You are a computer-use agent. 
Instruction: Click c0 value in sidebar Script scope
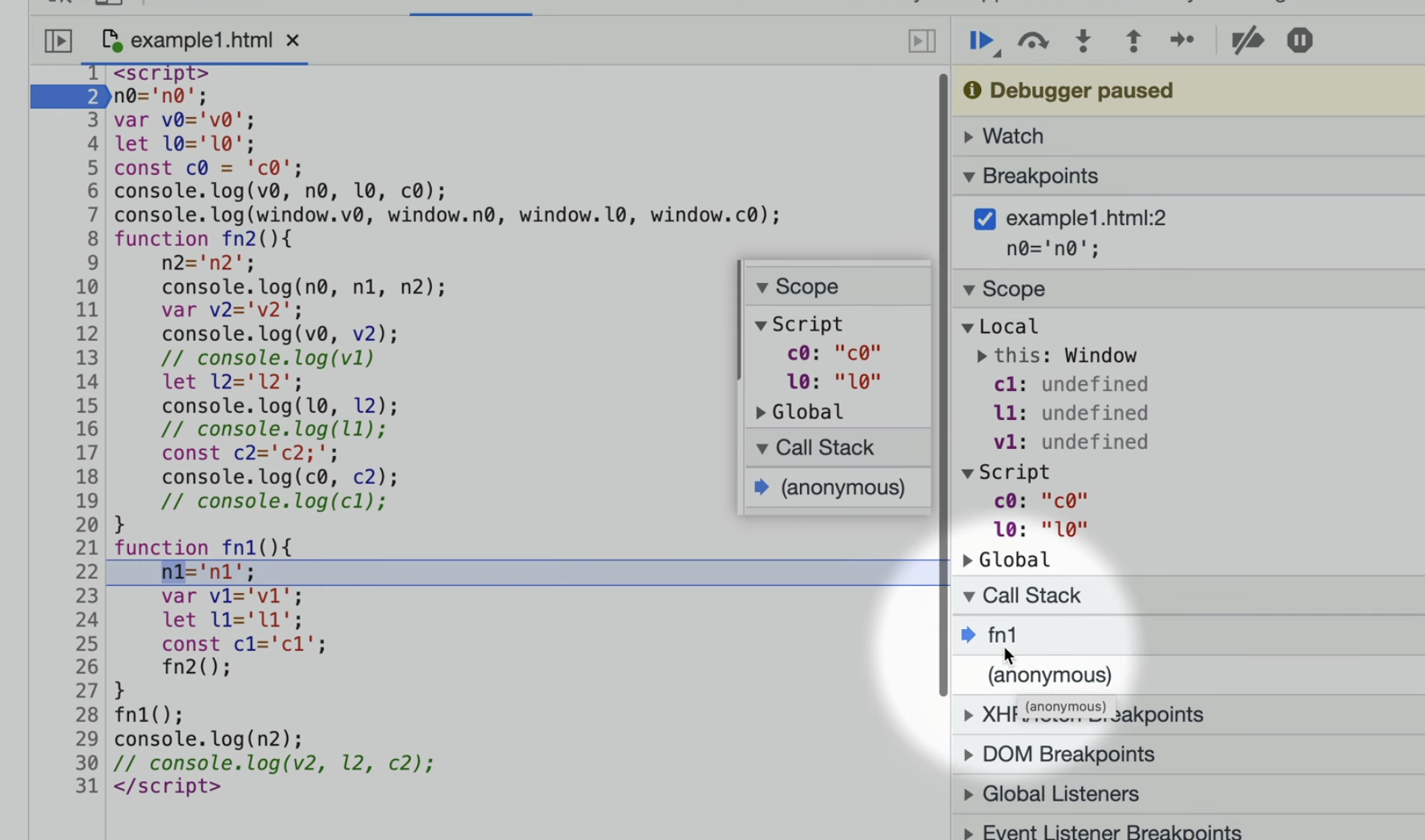(1064, 501)
